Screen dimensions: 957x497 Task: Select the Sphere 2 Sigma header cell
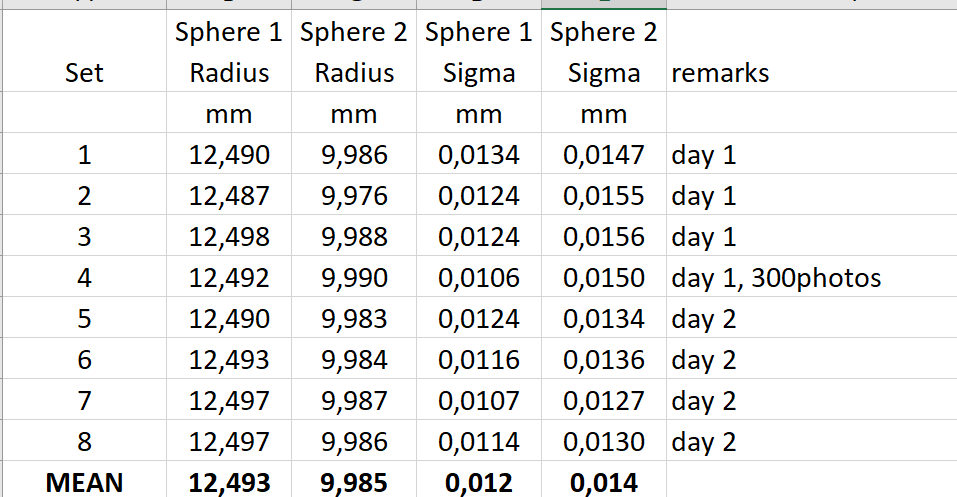click(603, 52)
